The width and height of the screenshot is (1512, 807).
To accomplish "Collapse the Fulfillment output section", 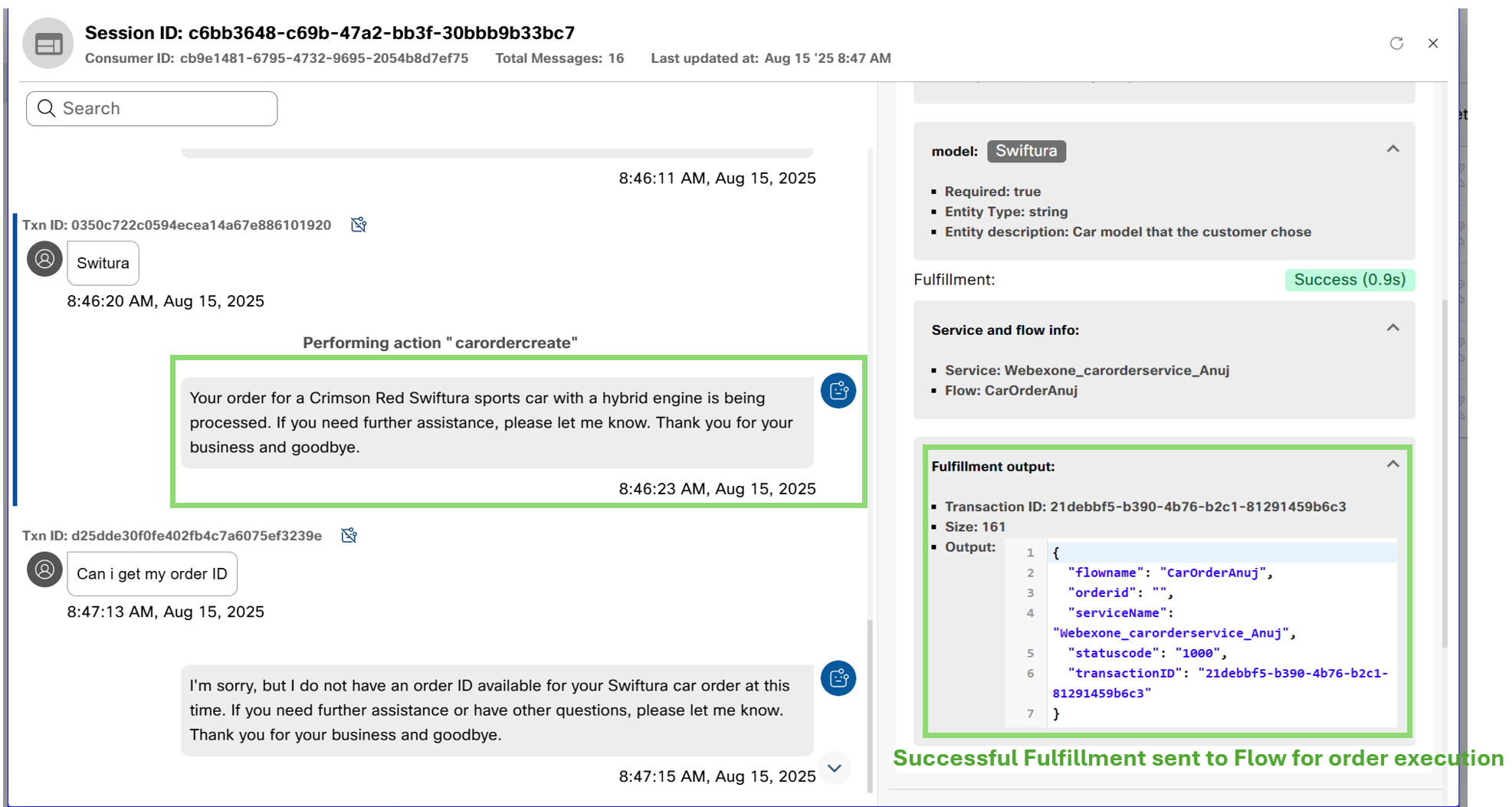I will [1392, 465].
